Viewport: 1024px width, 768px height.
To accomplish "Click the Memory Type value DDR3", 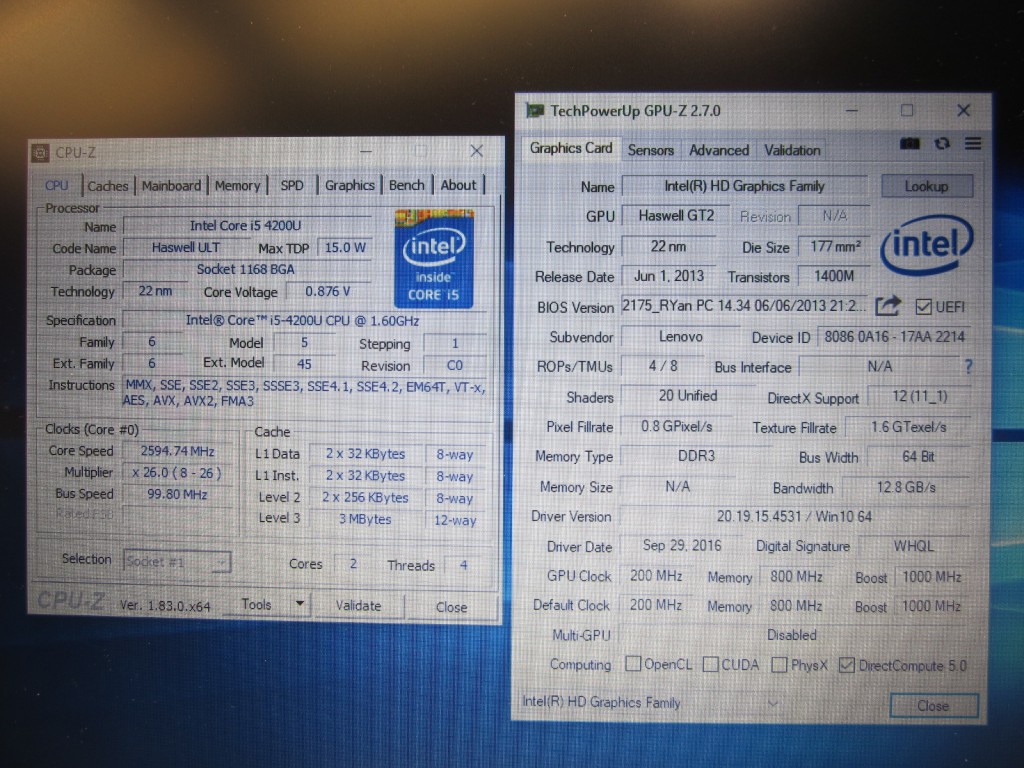I will point(696,456).
